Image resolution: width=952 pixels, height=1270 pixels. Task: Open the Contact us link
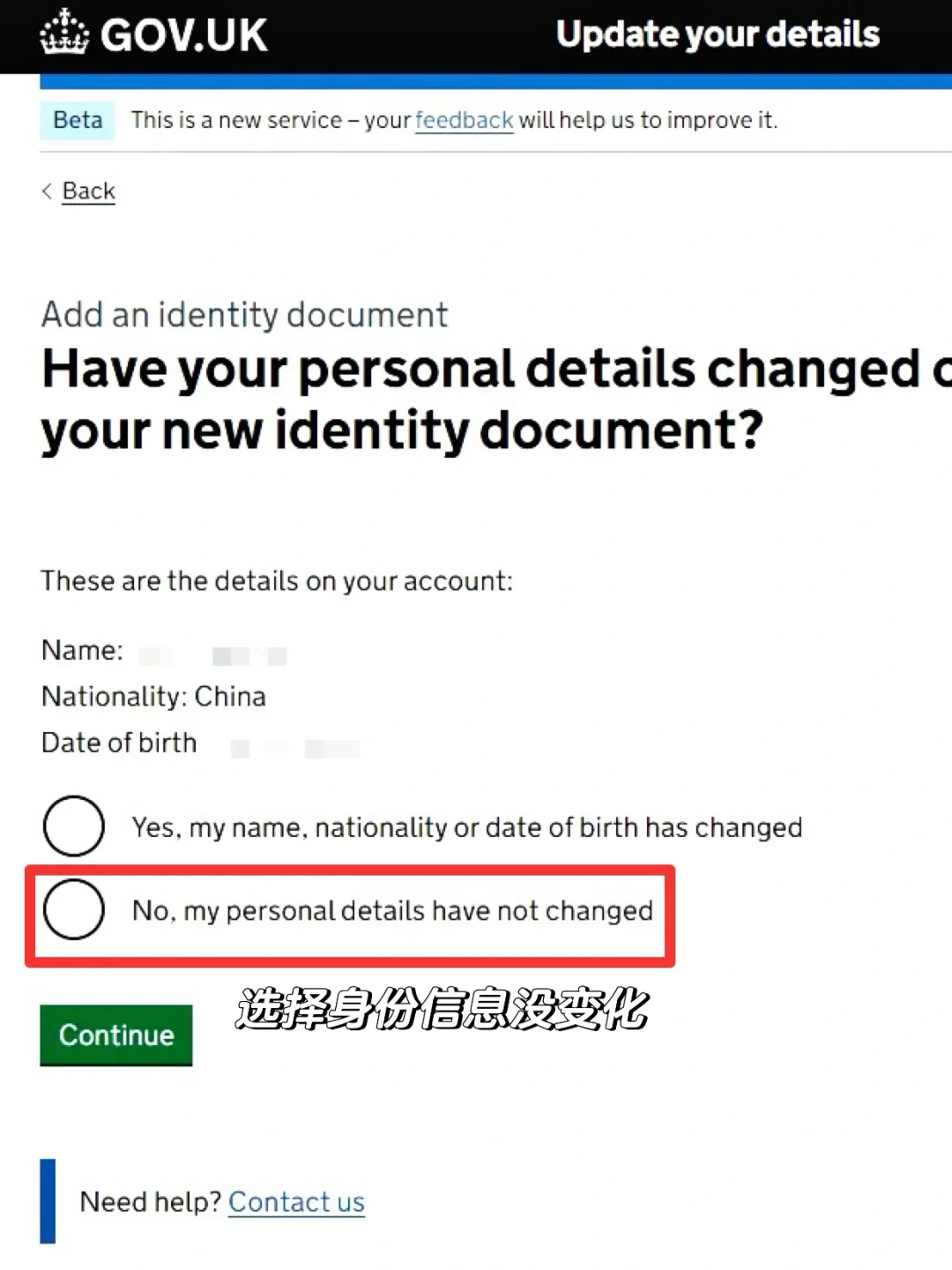click(x=296, y=1202)
